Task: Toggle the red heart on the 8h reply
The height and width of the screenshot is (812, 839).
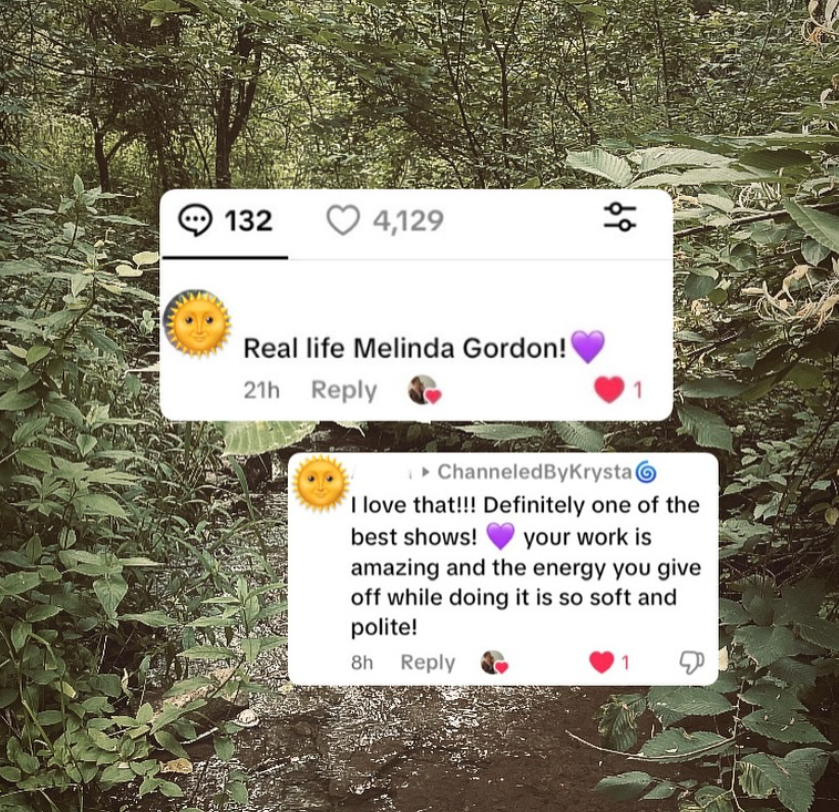Action: point(601,662)
